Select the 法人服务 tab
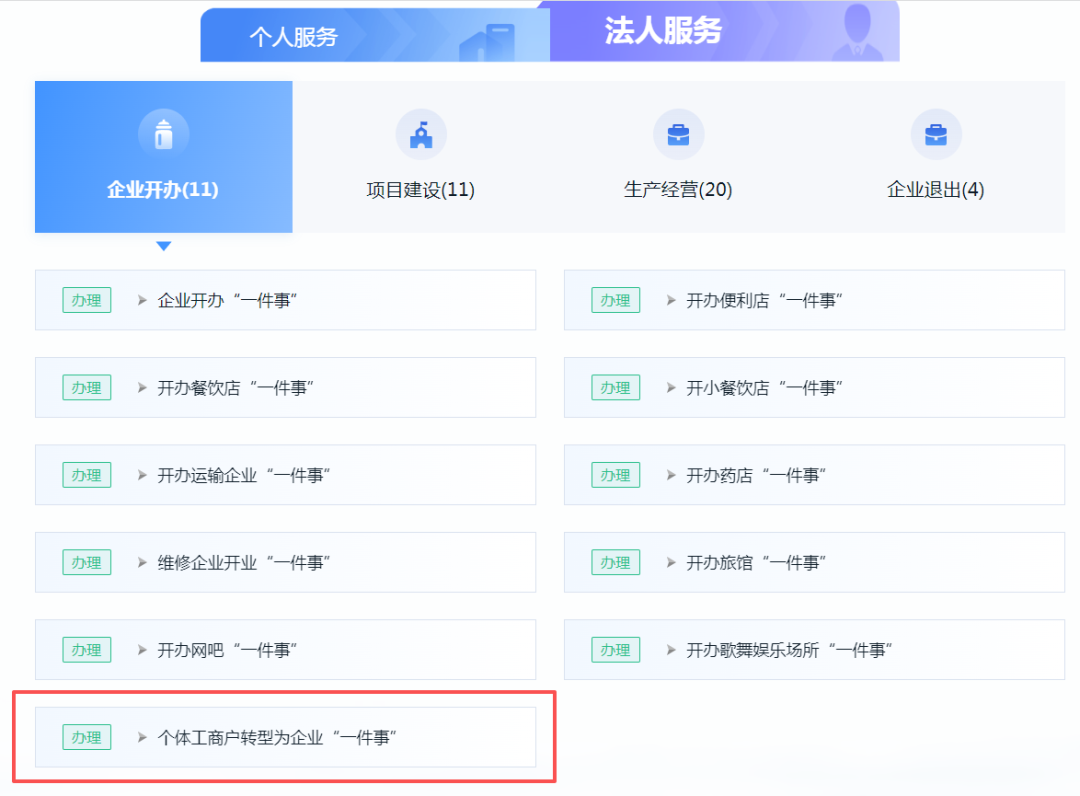This screenshot has height=796, width=1080. tap(662, 31)
